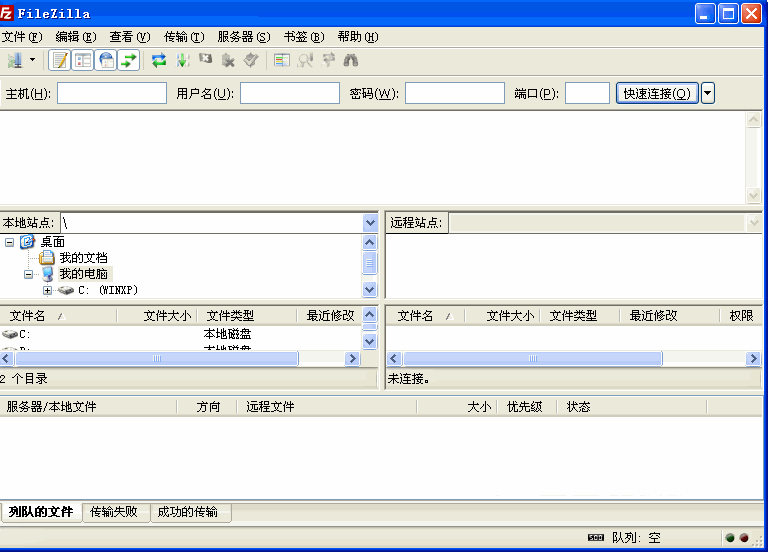Viewport: 769px width, 553px height.
Task: Click the 本地站点 path input field
Action: pyautogui.click(x=212, y=223)
